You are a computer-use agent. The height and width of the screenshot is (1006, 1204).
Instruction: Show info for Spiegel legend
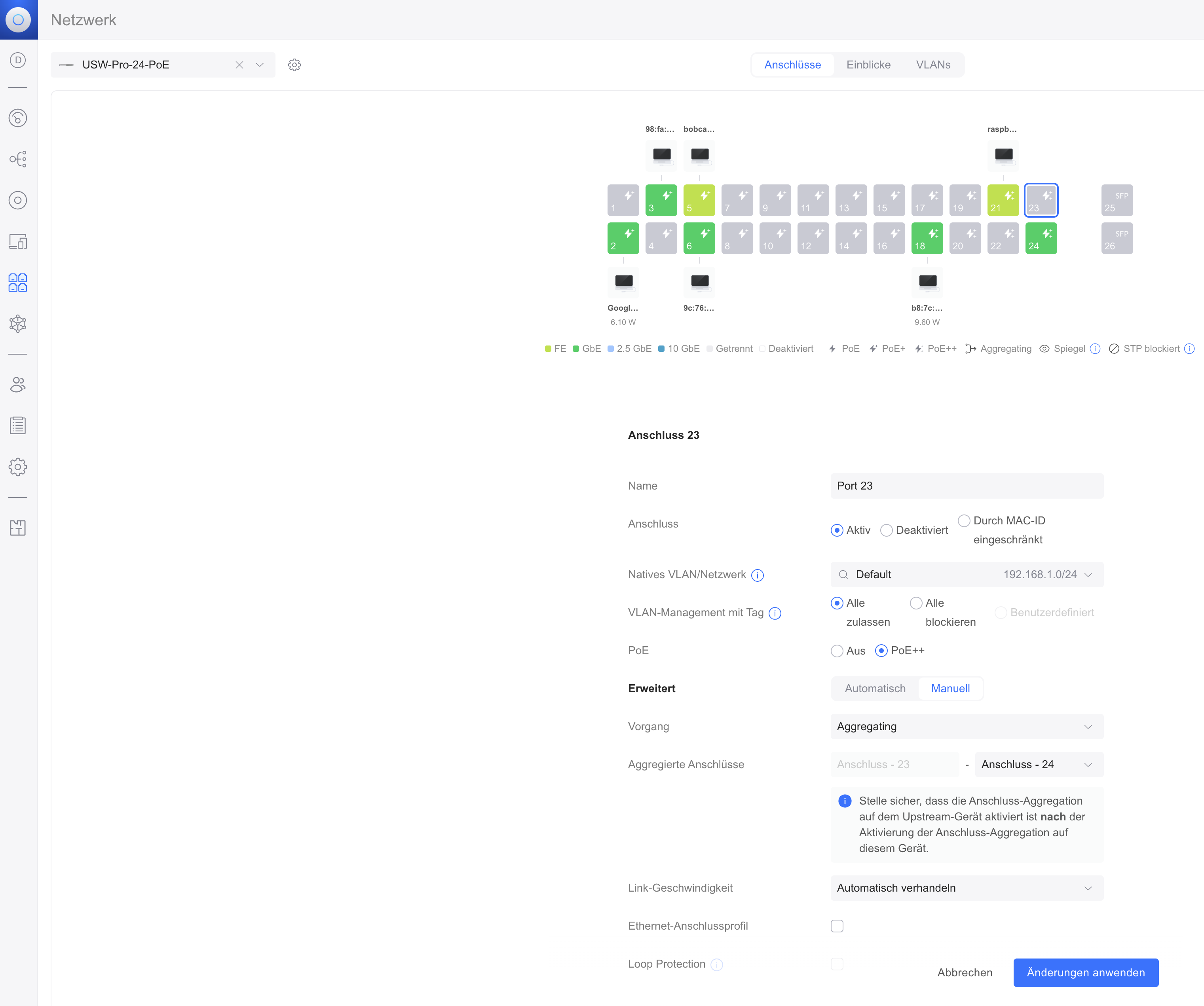point(1094,349)
